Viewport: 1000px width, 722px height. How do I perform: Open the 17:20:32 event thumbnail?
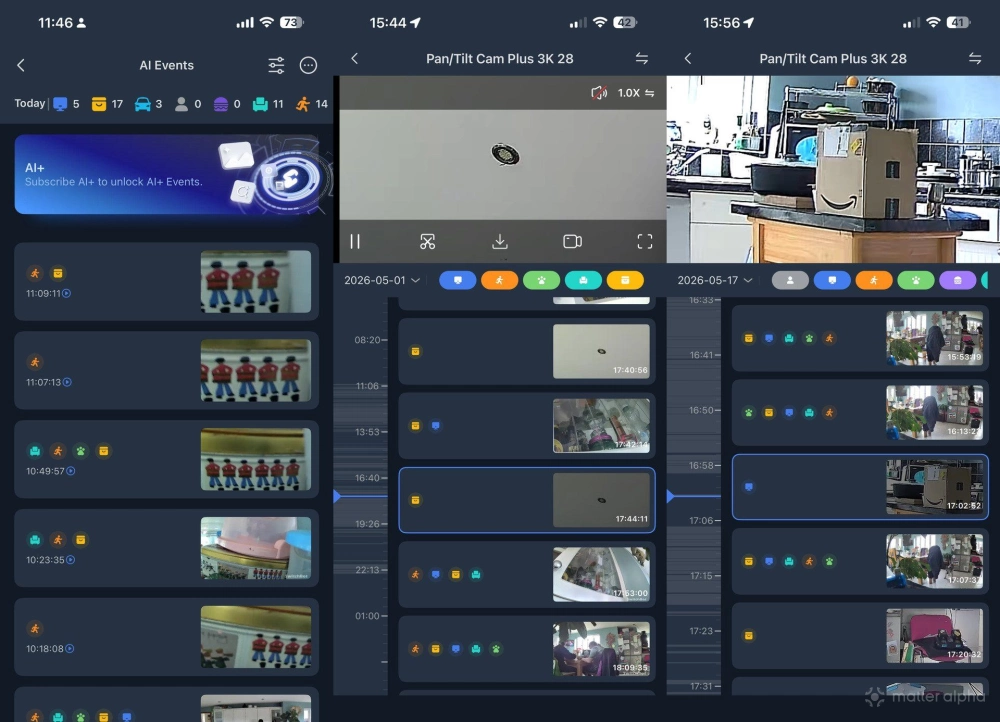(934, 636)
